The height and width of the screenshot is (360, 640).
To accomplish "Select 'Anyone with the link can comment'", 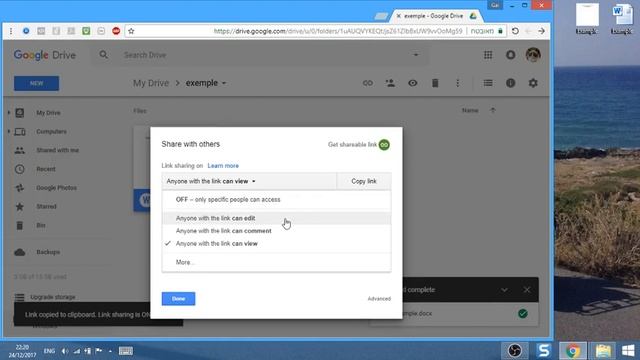I will pos(276,231).
